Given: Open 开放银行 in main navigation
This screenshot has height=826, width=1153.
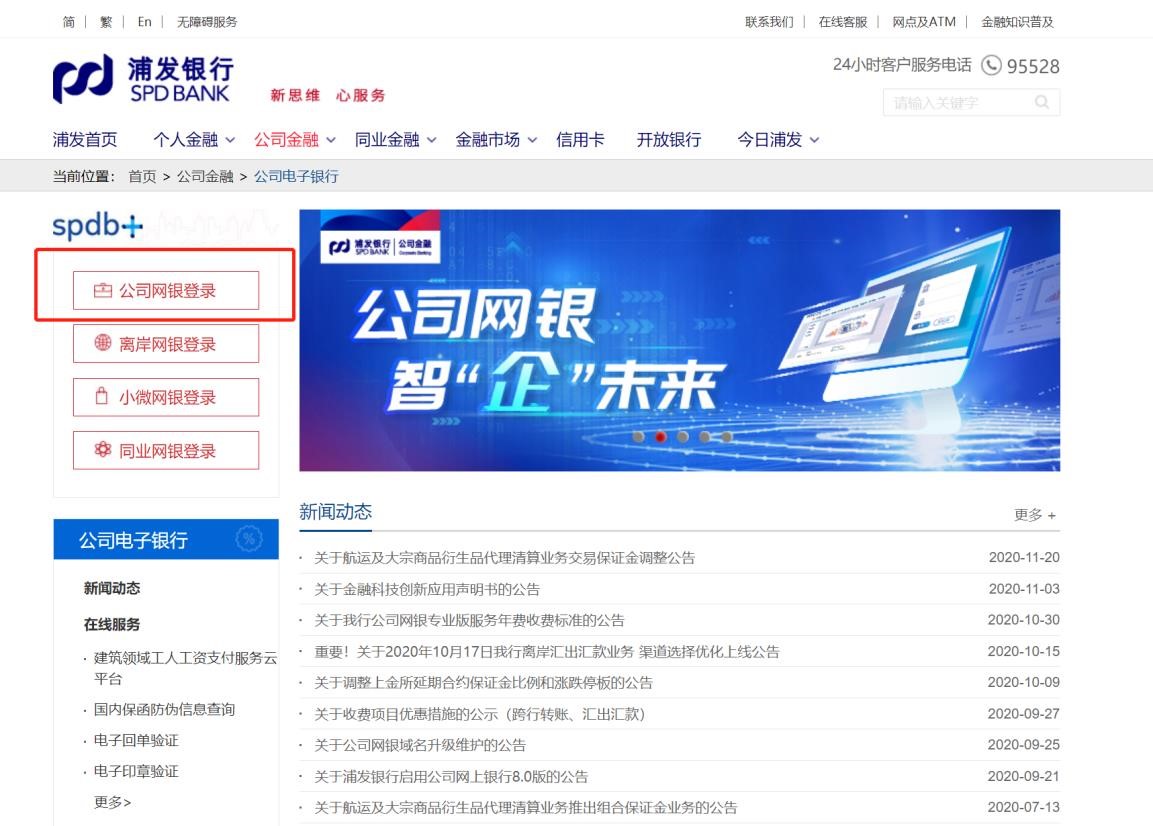Looking at the screenshot, I should [x=668, y=140].
